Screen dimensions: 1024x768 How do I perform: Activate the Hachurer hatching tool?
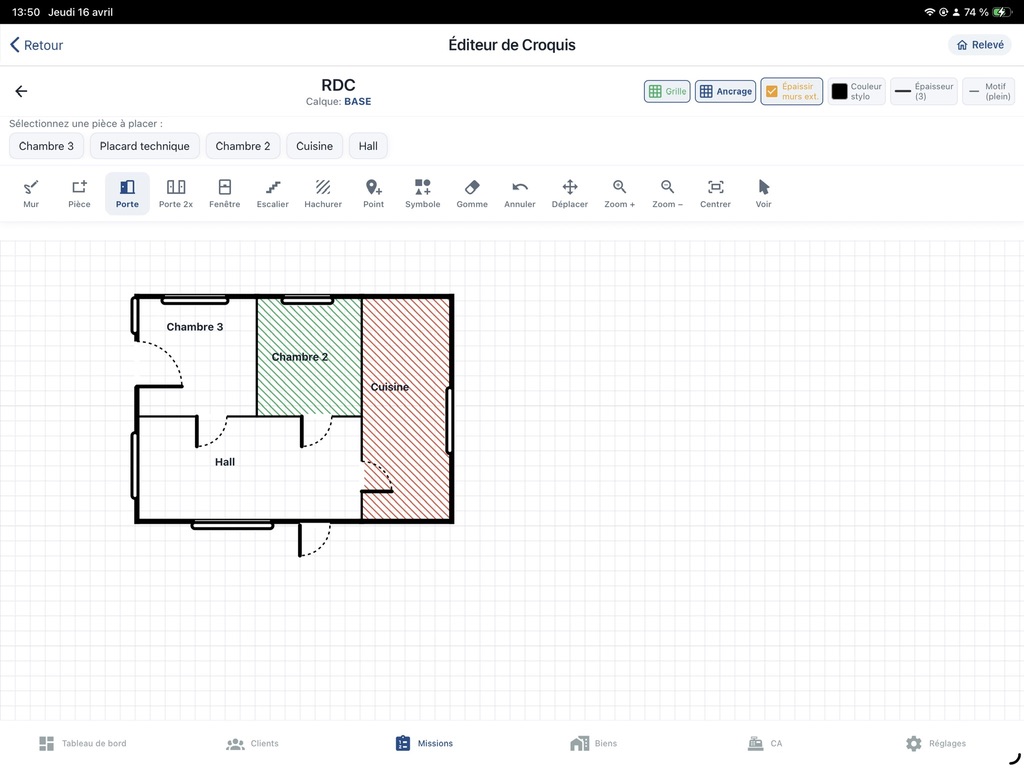click(323, 193)
